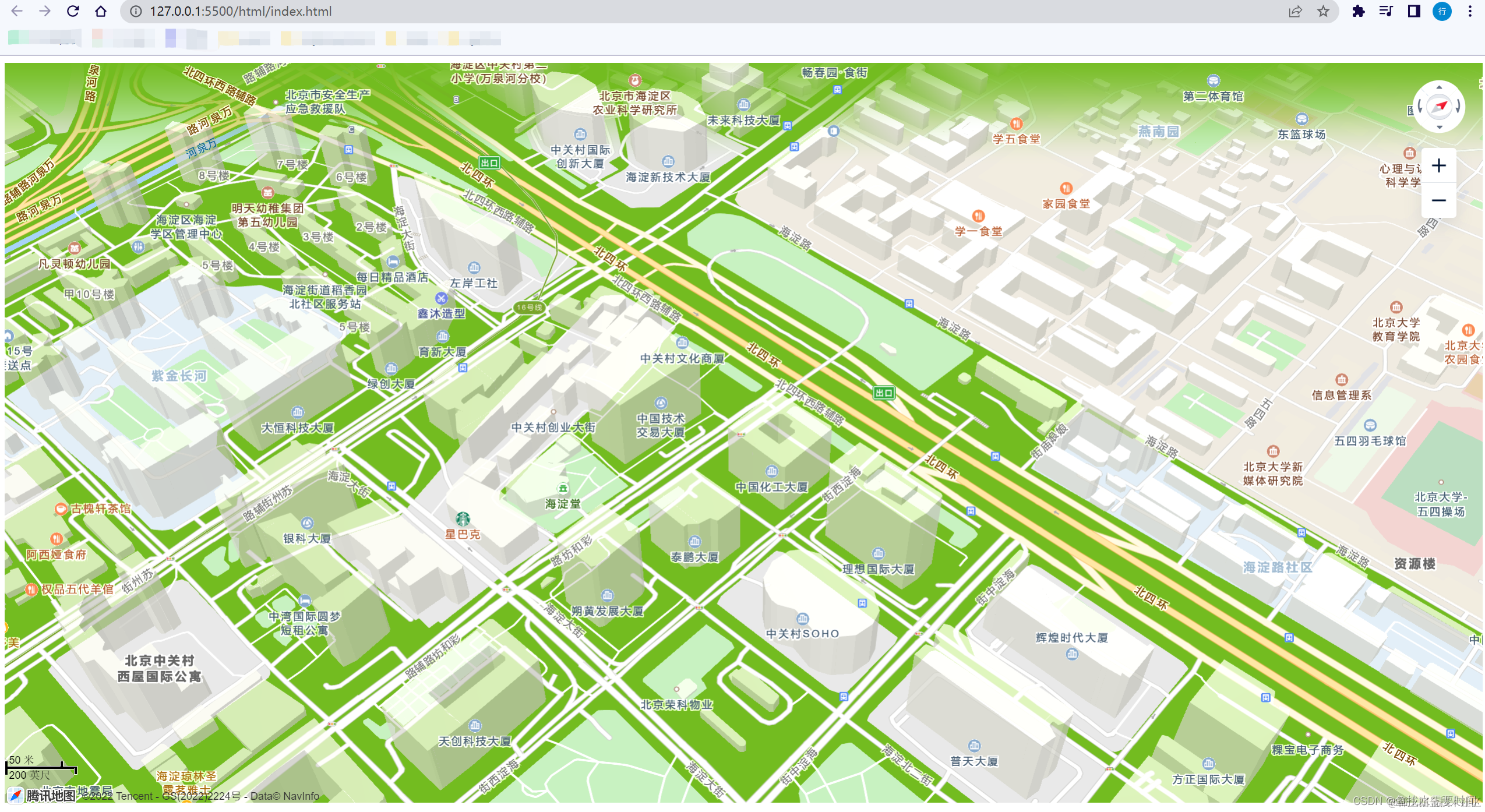
Task: Click the Tencent Maps logo
Action: (x=41, y=795)
